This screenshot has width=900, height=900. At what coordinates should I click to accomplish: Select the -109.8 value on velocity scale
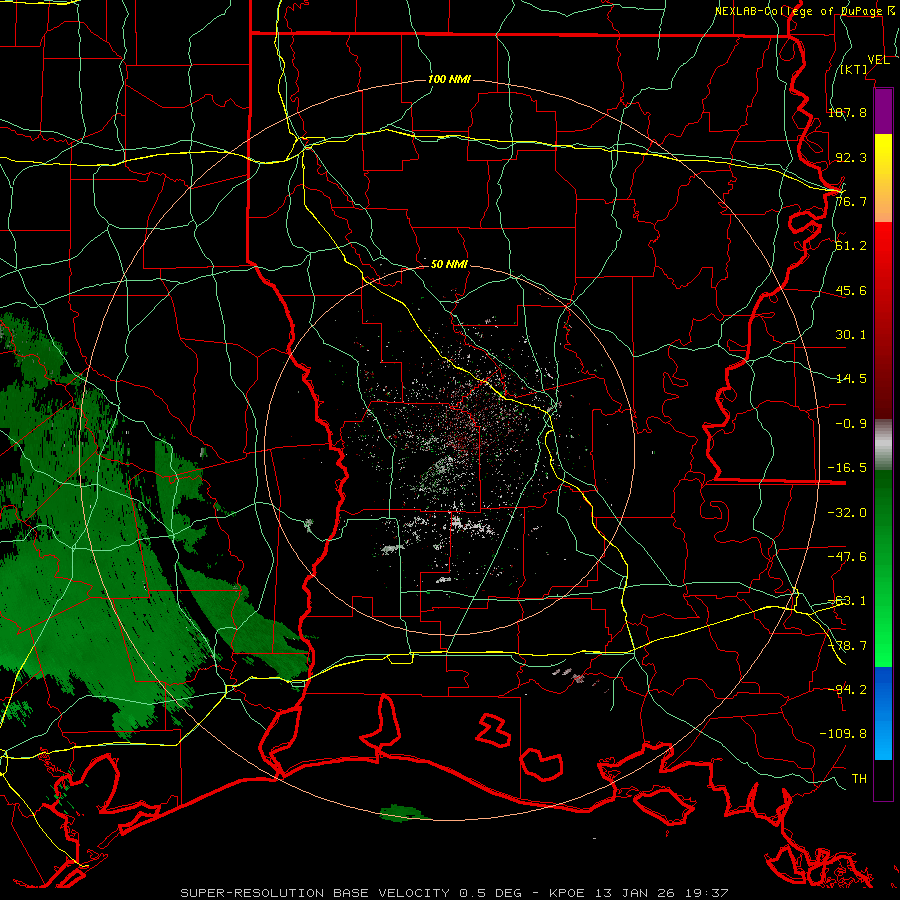(843, 734)
